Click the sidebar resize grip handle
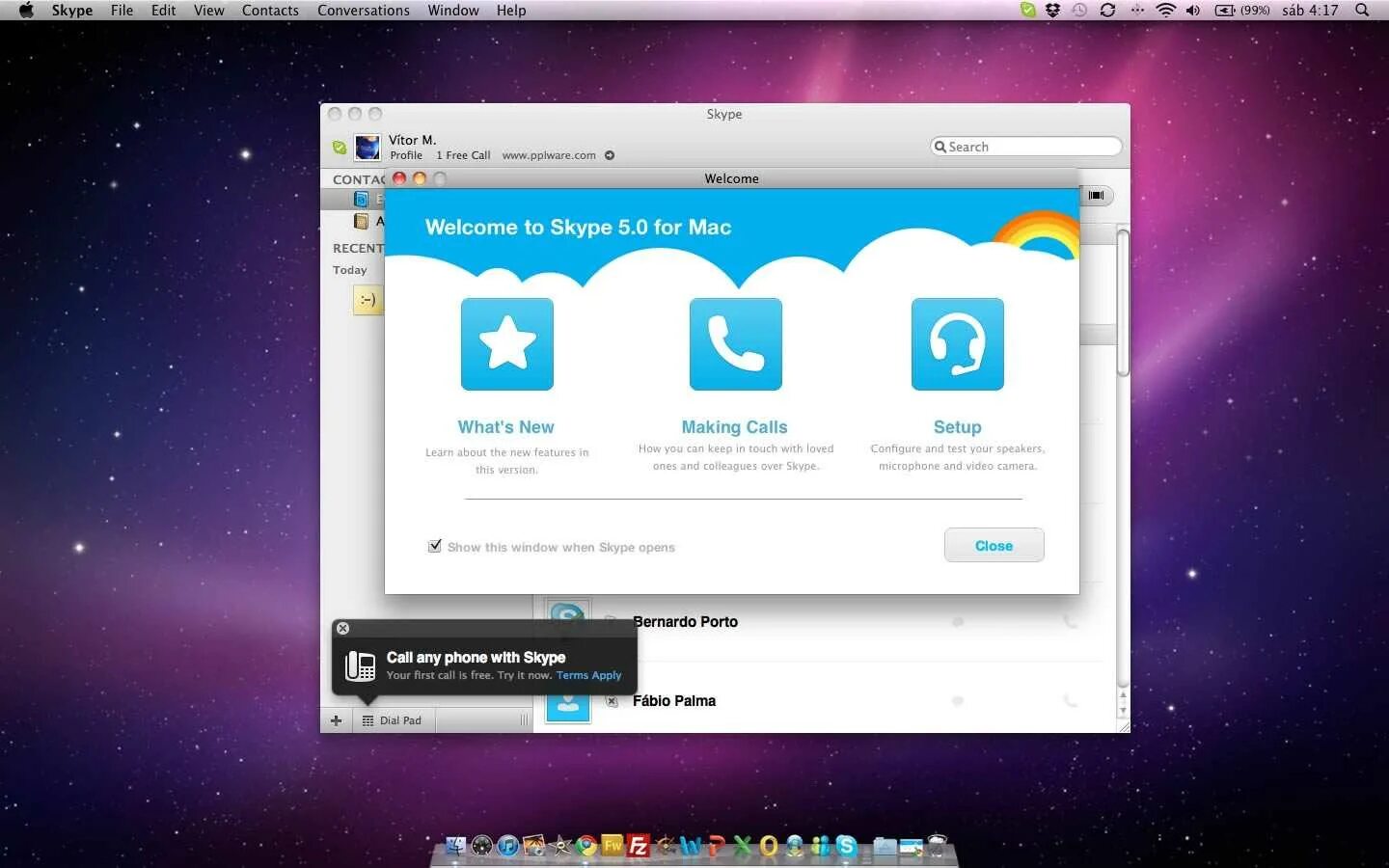The image size is (1389, 868). (524, 720)
